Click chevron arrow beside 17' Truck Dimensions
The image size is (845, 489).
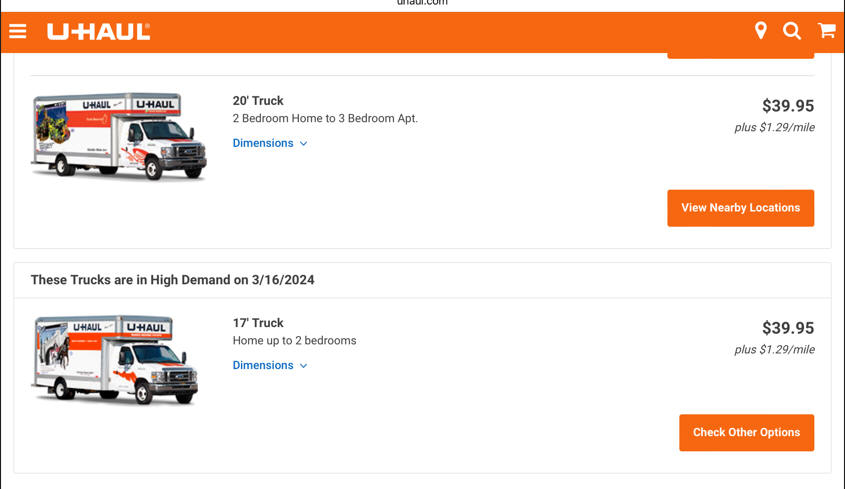pyautogui.click(x=303, y=366)
